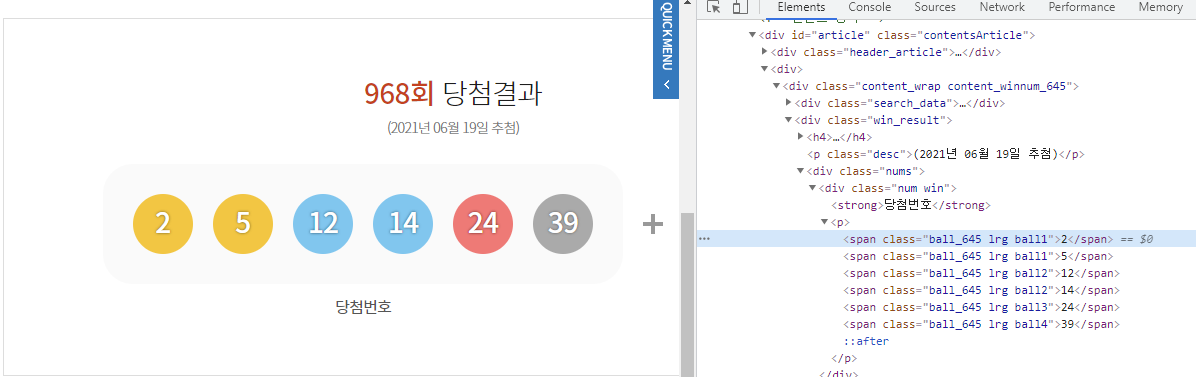Select the span line with value 14
This screenshot has width=1196, height=377.
click(x=981, y=290)
